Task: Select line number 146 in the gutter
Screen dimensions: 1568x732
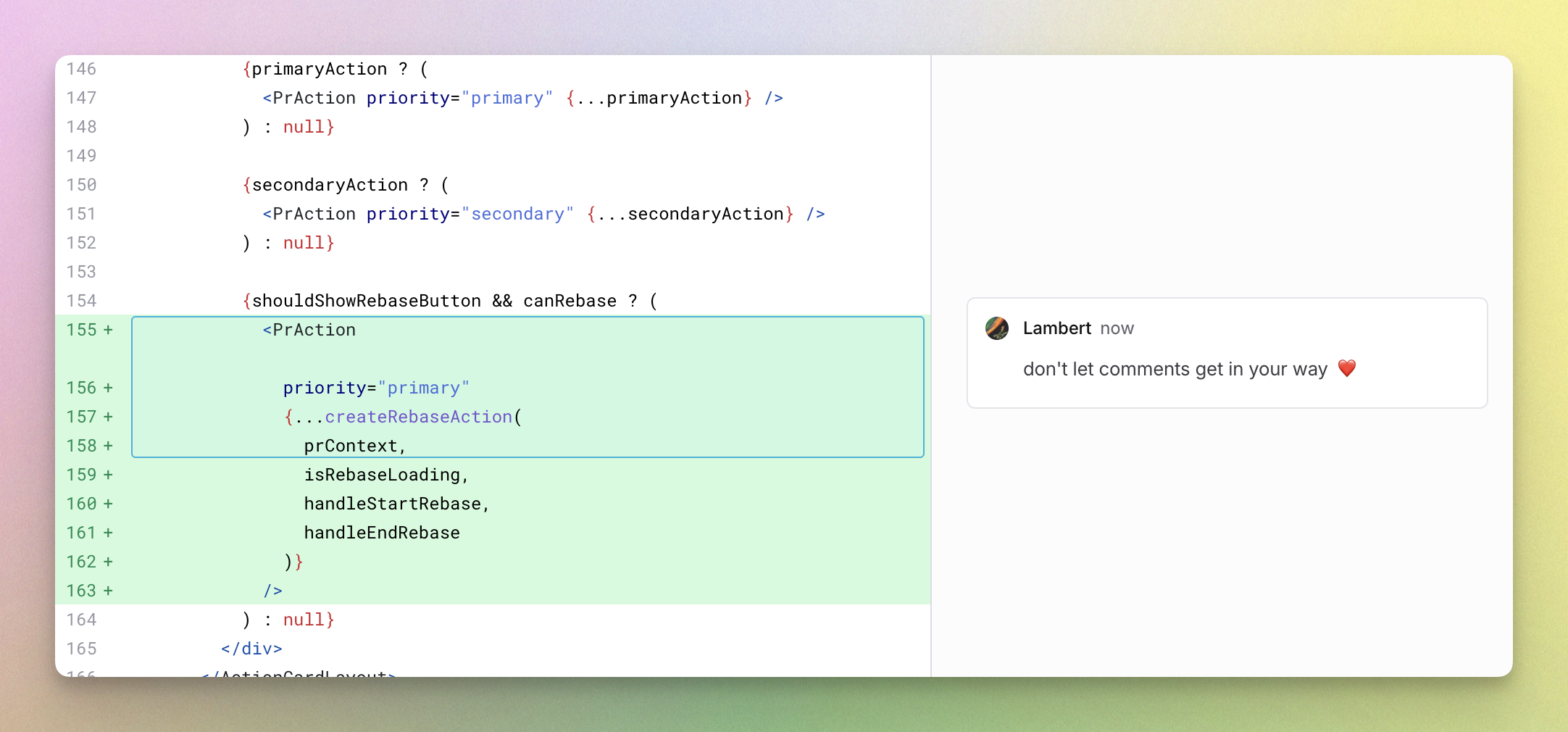Action: (81, 69)
